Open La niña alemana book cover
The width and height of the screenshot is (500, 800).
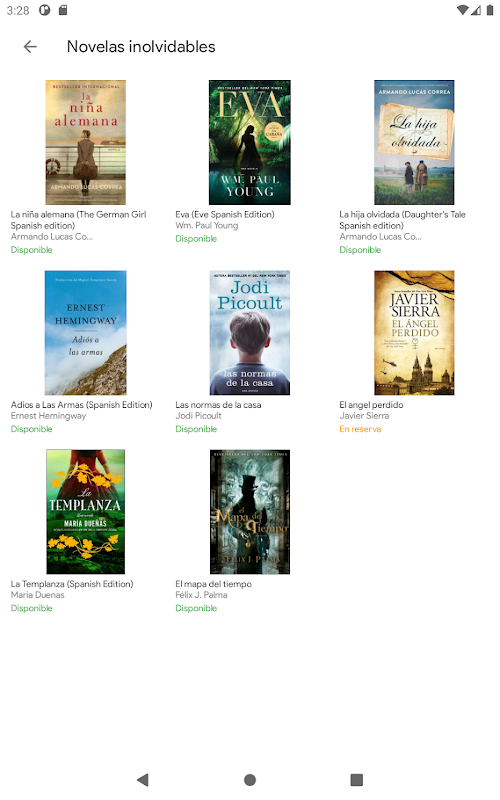coord(86,142)
